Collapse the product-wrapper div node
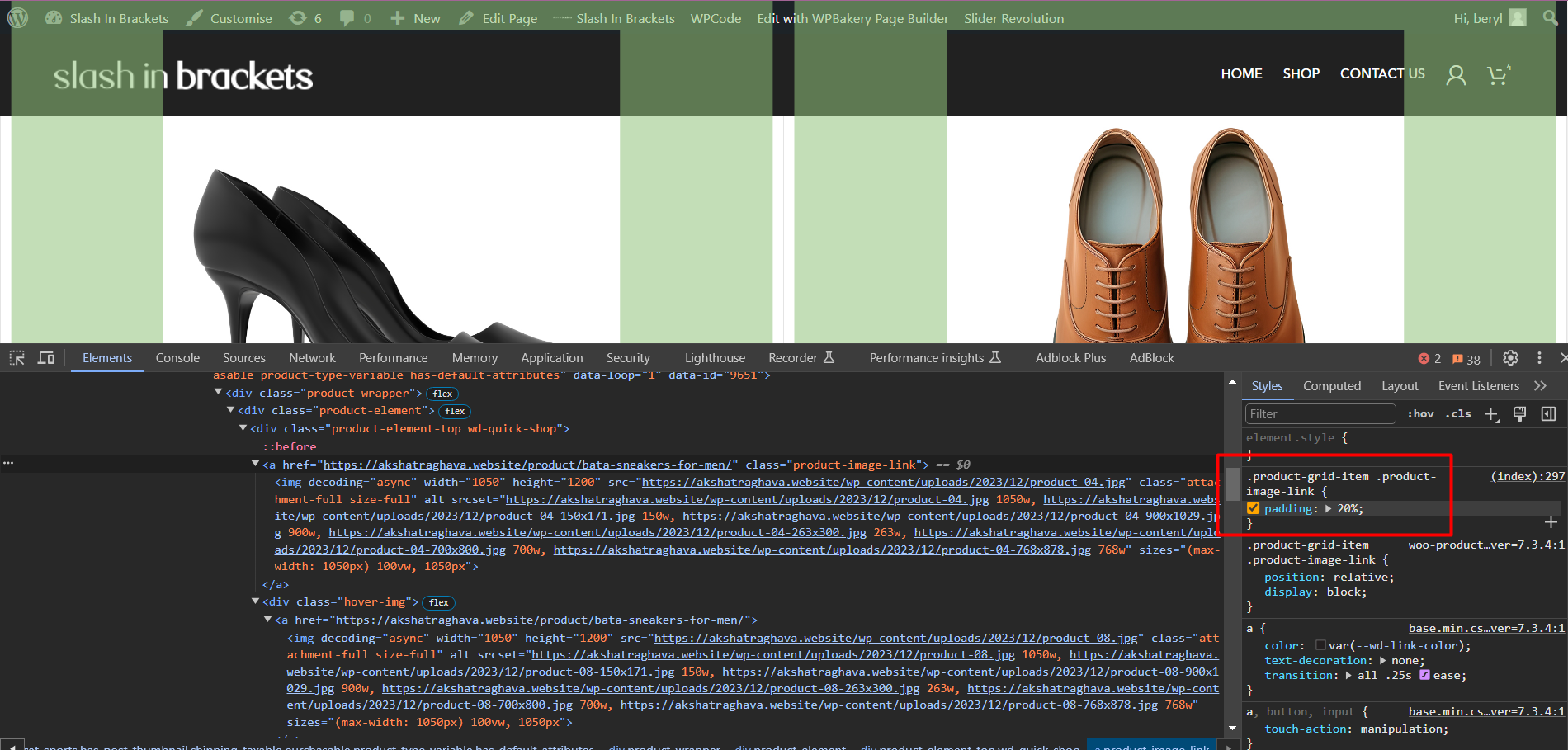This screenshot has width=1568, height=750. coord(218,393)
